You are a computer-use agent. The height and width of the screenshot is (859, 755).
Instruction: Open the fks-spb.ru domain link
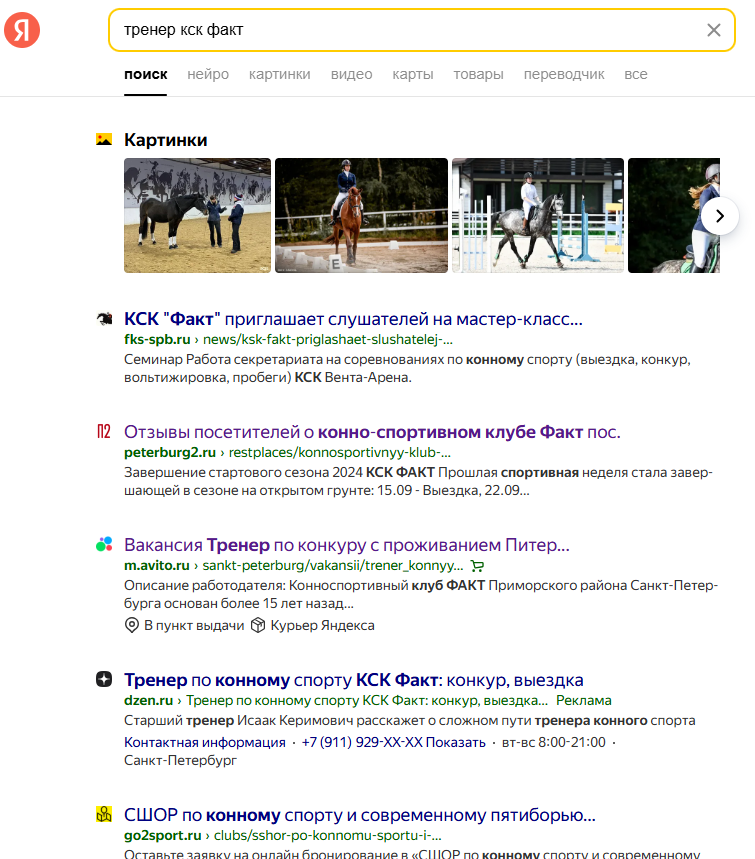(x=157, y=339)
